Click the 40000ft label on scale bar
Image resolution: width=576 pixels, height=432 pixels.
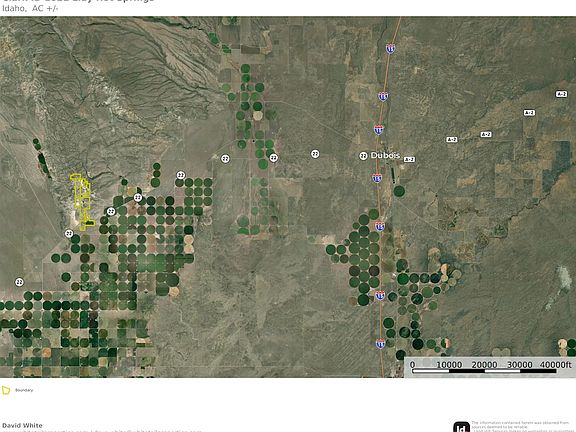(x=555, y=365)
